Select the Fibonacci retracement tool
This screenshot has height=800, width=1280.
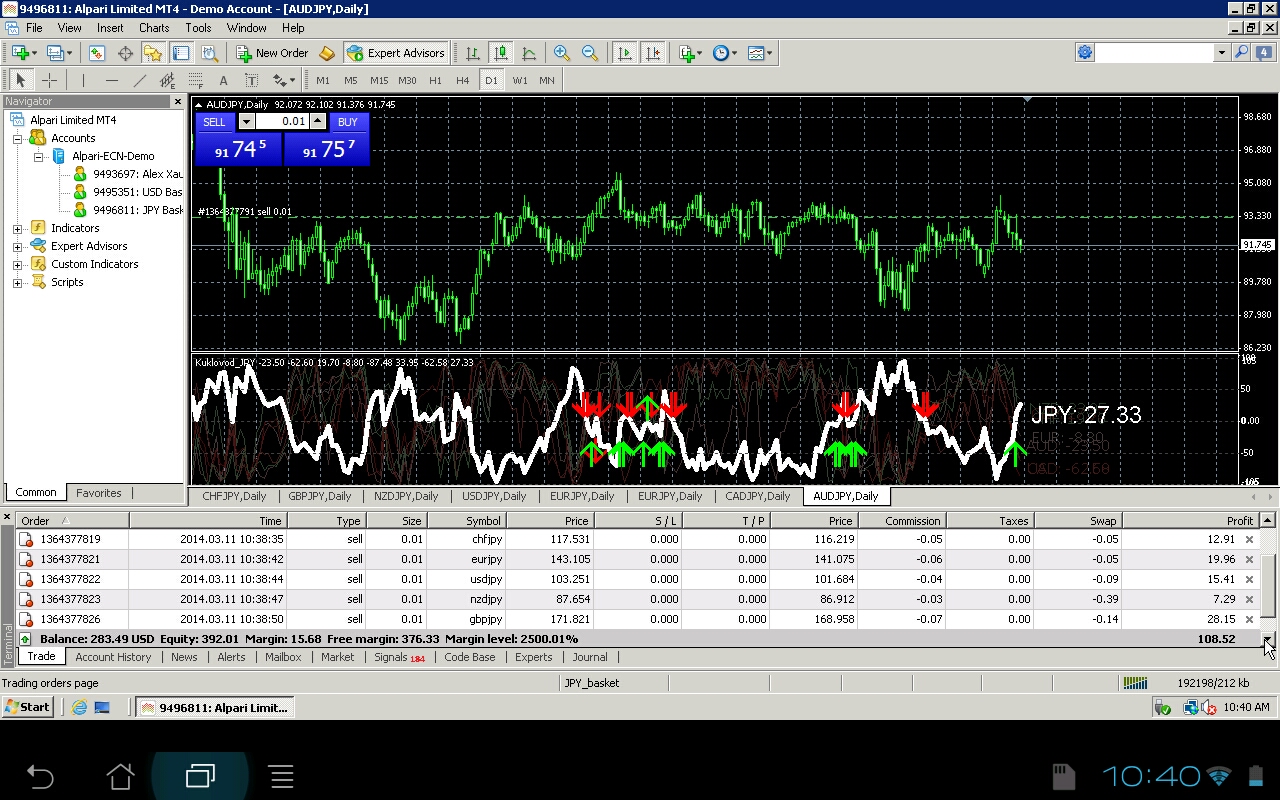(x=195, y=80)
